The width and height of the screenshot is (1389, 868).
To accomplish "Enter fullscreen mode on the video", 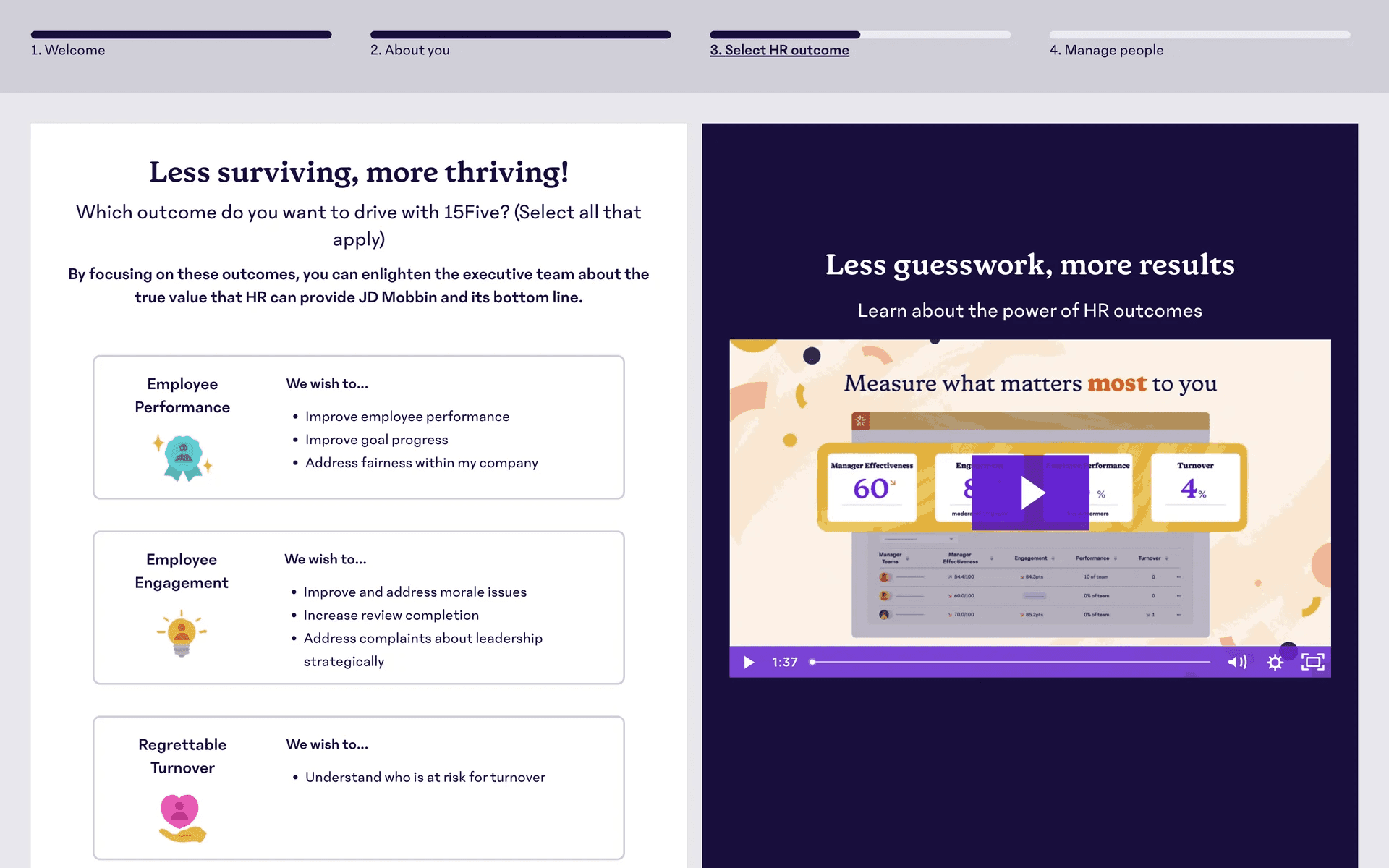I will pyautogui.click(x=1312, y=662).
